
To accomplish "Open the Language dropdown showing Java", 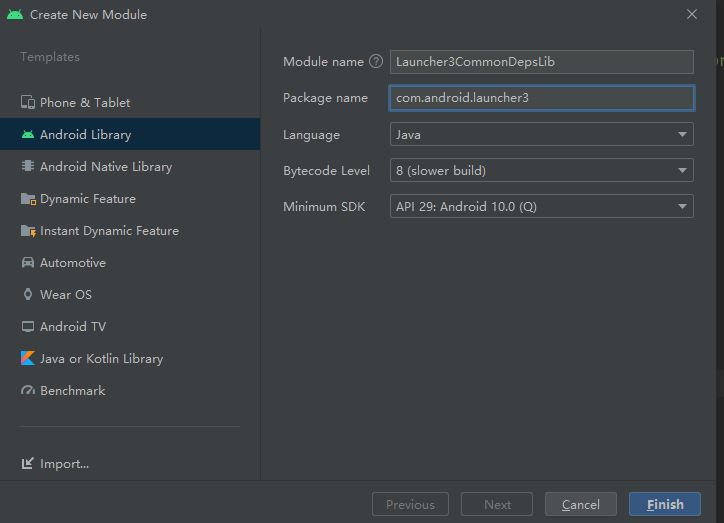I will (x=542, y=134).
